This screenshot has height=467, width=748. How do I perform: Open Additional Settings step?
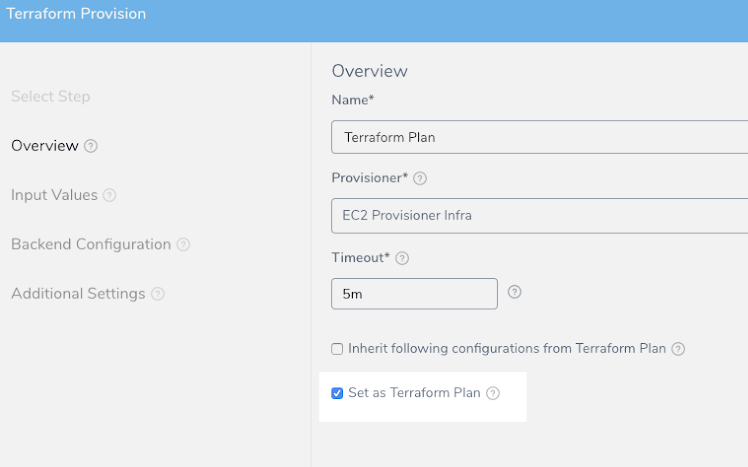(x=78, y=293)
